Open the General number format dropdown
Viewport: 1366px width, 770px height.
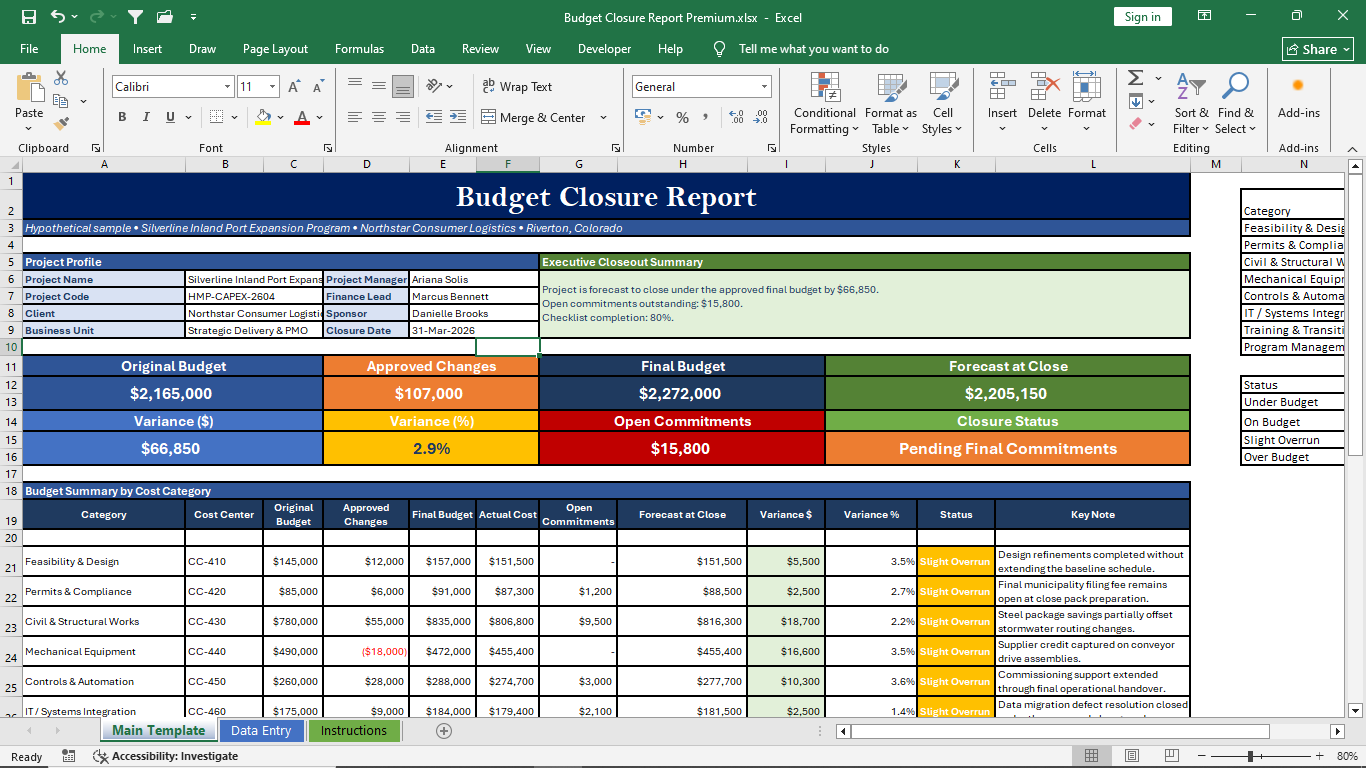[x=764, y=87]
